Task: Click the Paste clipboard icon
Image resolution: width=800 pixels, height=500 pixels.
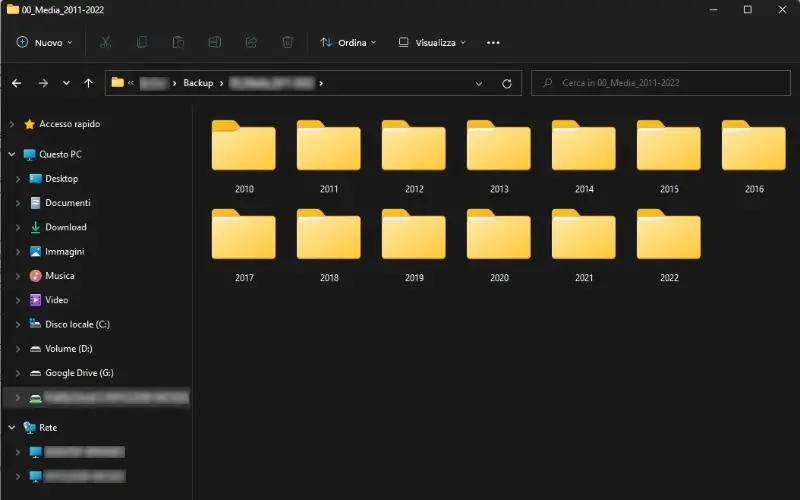Action: (x=178, y=42)
